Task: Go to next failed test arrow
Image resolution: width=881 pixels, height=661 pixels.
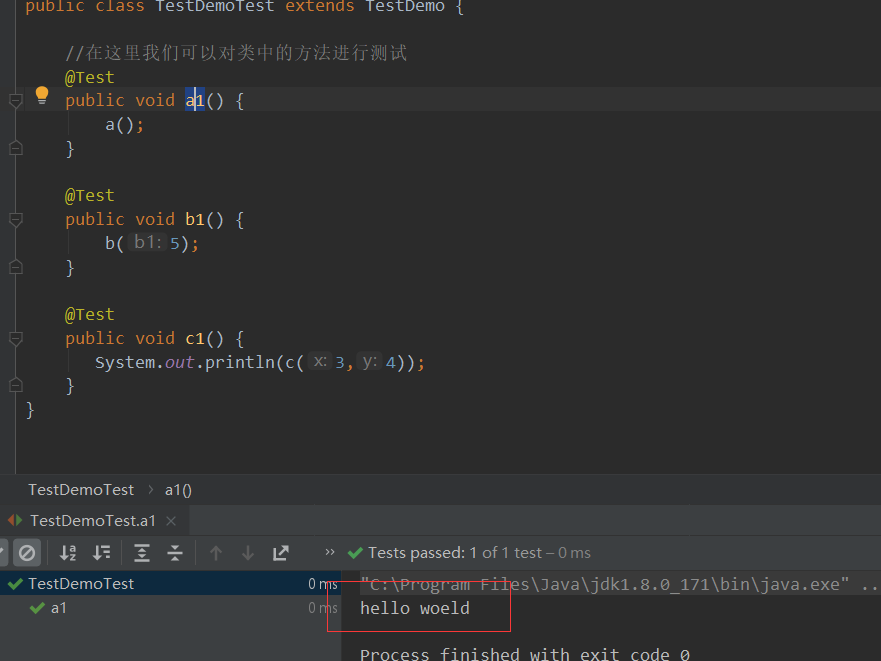Action: click(248, 553)
